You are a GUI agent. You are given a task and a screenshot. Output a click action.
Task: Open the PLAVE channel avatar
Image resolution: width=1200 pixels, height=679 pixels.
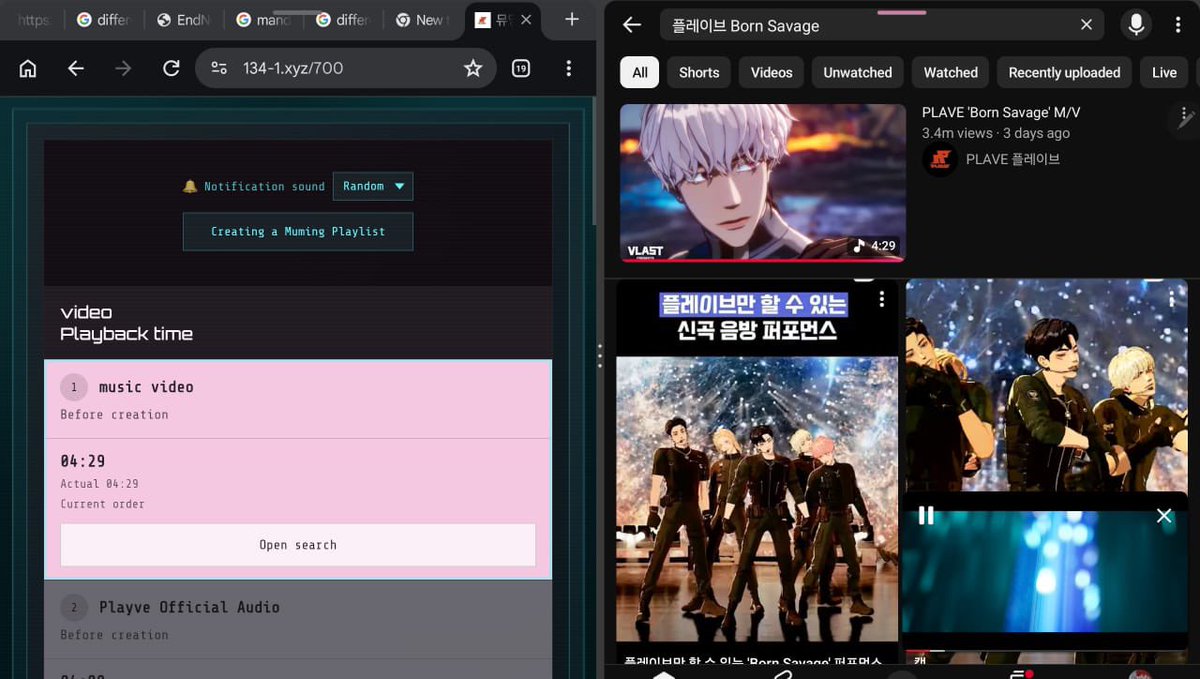coord(940,159)
